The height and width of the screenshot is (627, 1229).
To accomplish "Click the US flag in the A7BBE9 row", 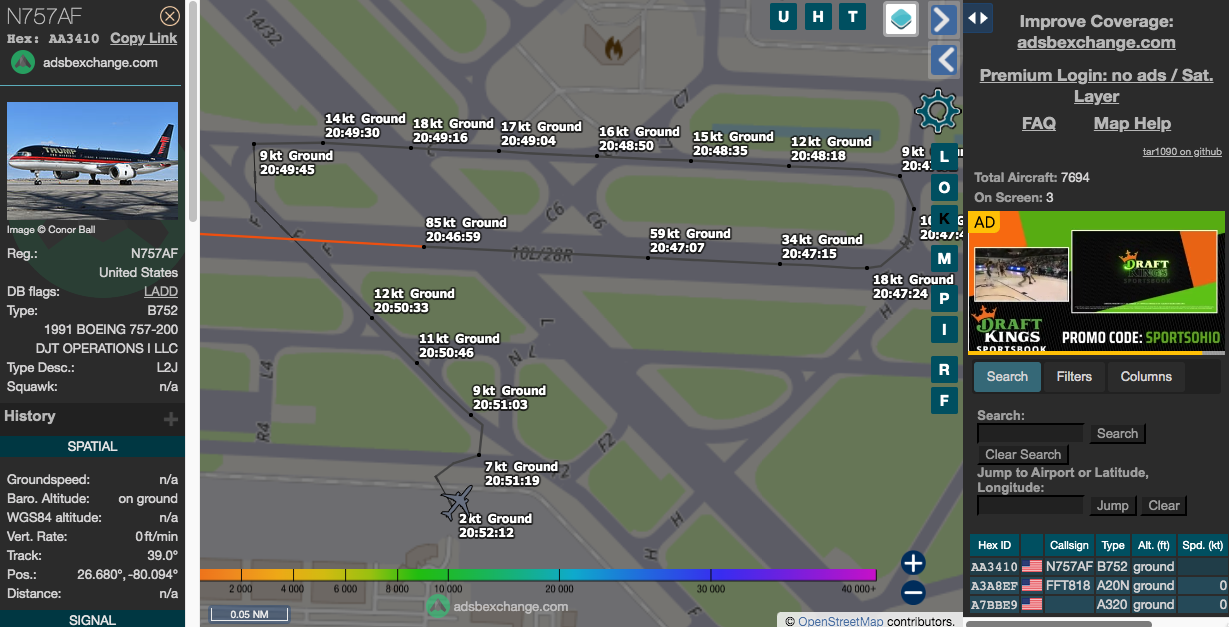I will coord(1031,605).
